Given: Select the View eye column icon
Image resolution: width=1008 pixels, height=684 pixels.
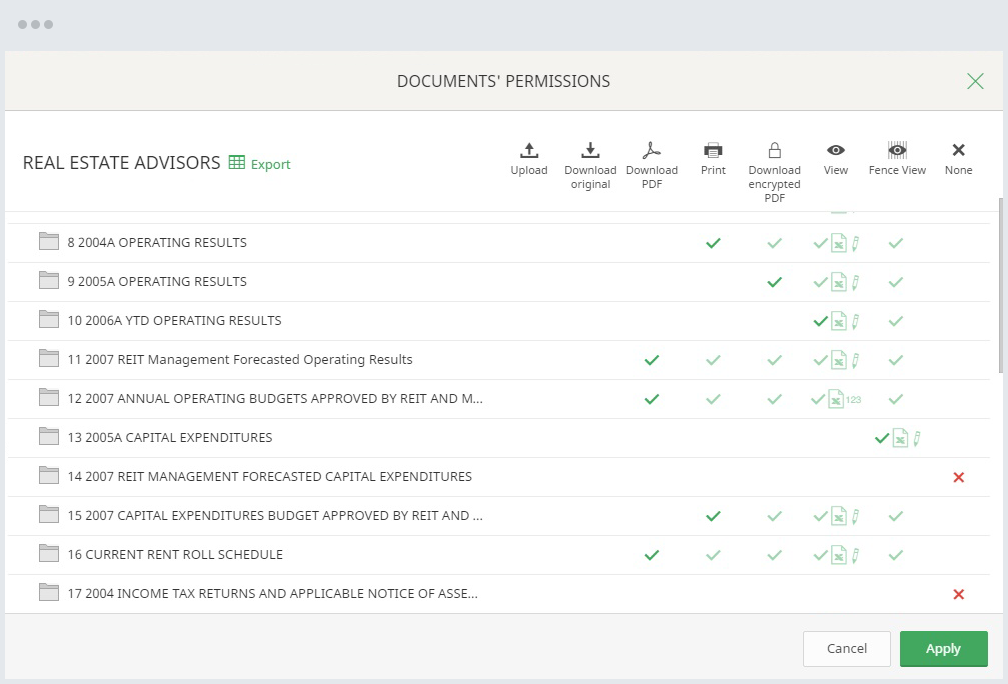Looking at the screenshot, I should coord(836,150).
